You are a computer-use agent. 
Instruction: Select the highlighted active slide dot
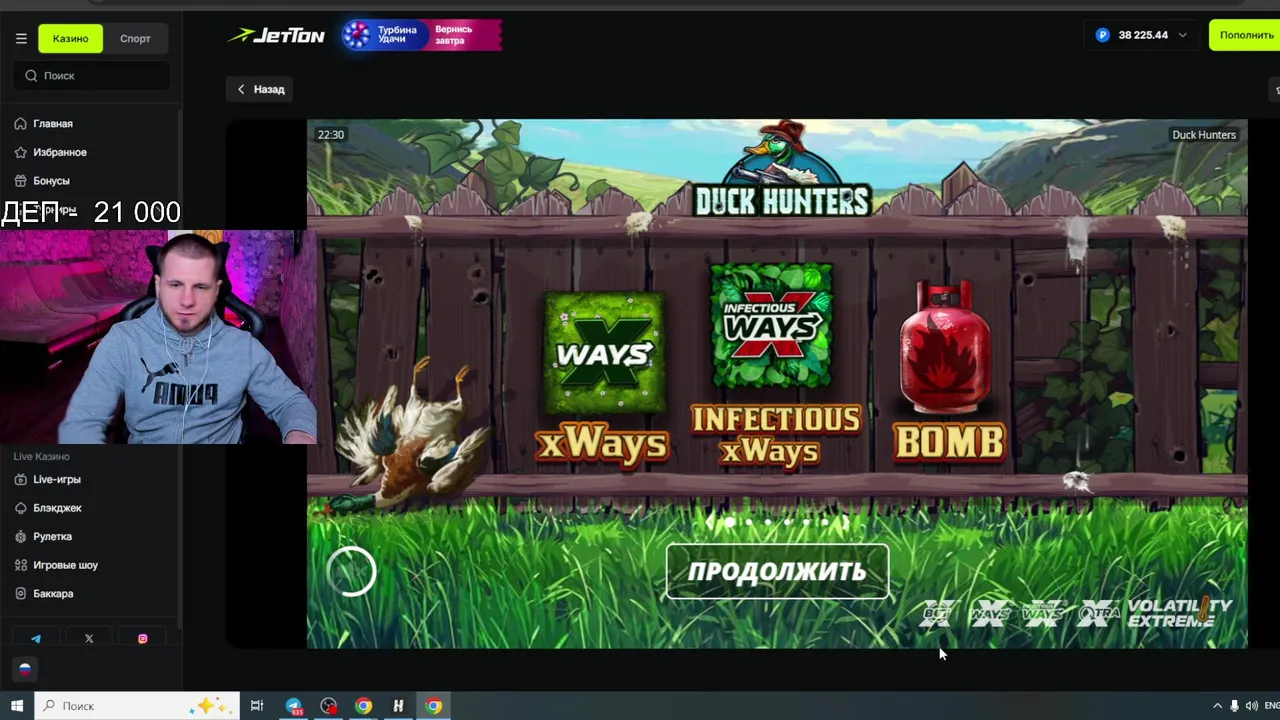730,522
